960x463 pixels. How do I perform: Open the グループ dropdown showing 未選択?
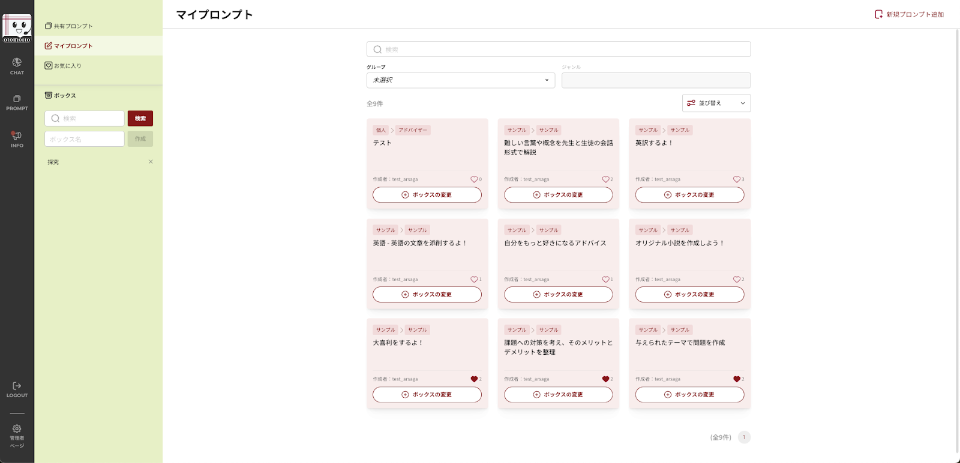tap(460, 80)
